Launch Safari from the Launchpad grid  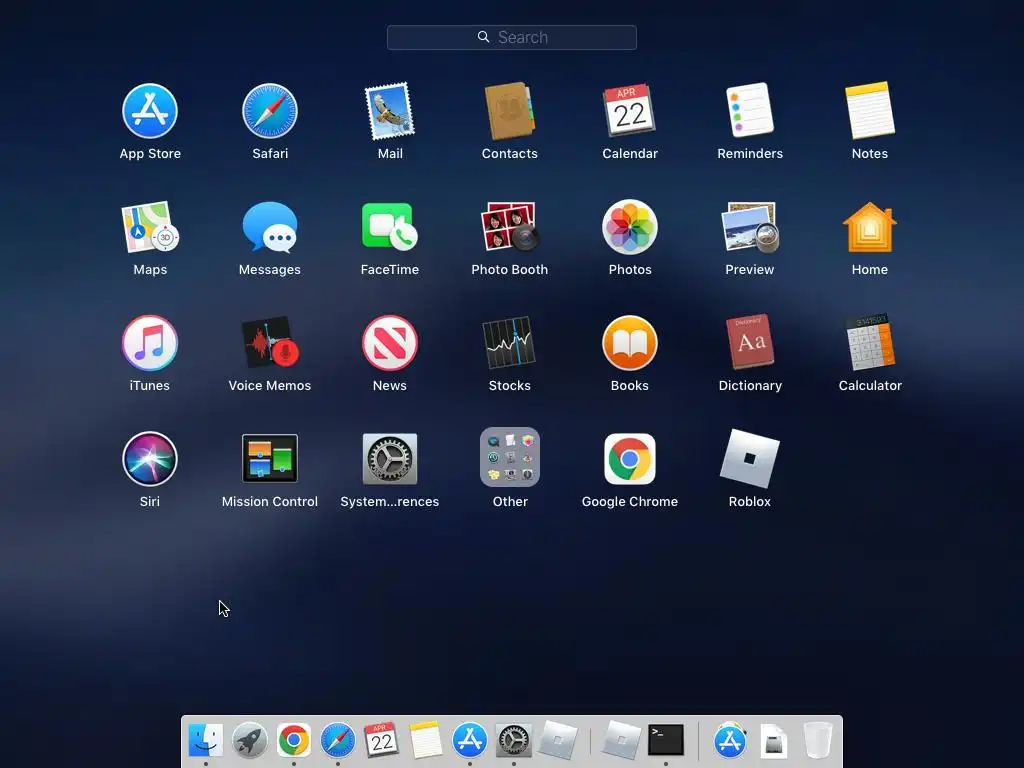coord(270,111)
